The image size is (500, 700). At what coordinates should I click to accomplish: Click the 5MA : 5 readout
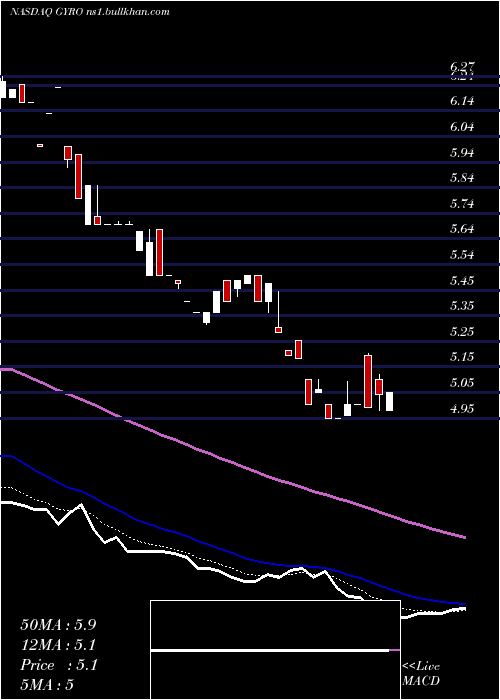[47, 685]
